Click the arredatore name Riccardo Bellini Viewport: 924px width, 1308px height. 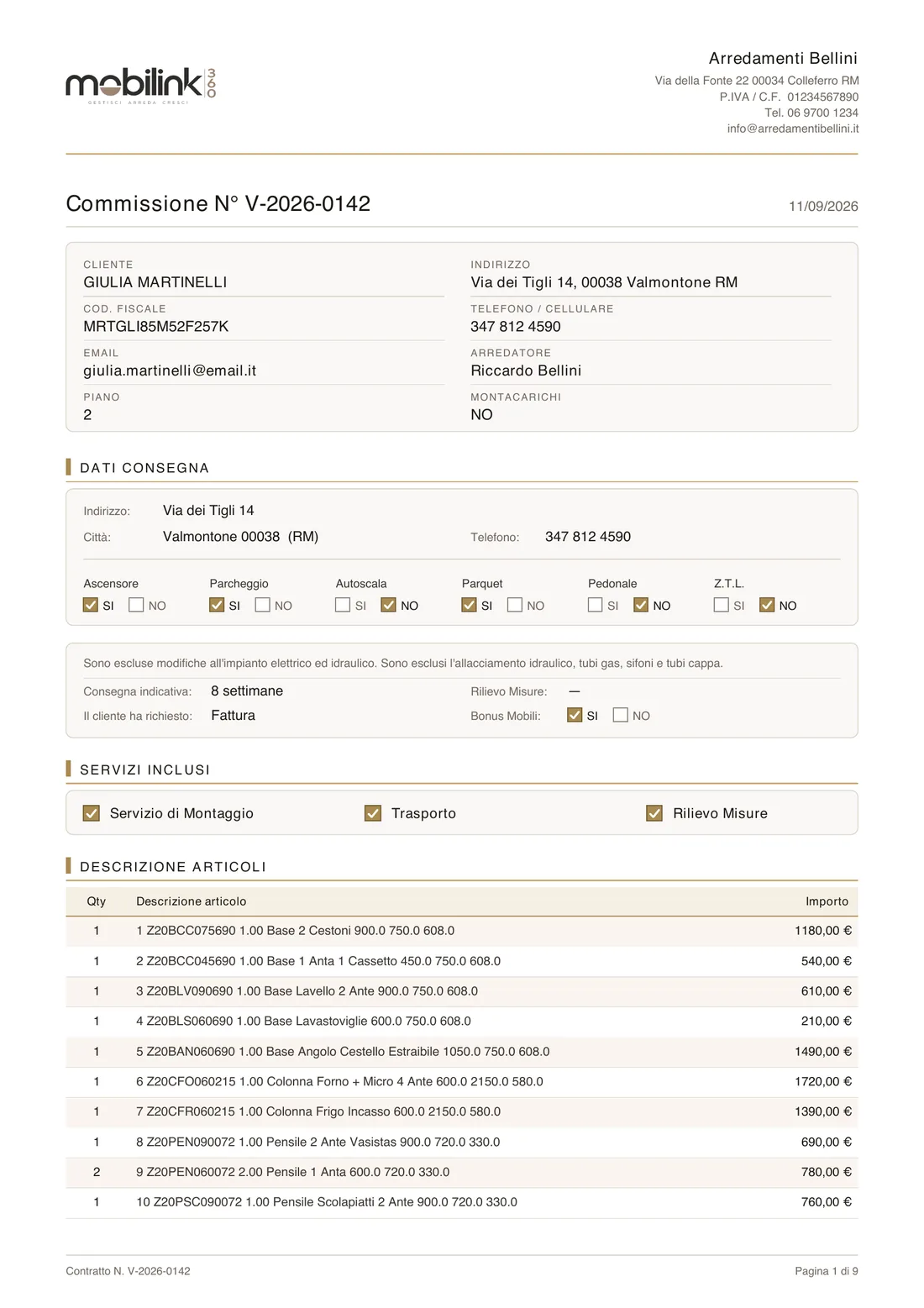[x=526, y=370]
